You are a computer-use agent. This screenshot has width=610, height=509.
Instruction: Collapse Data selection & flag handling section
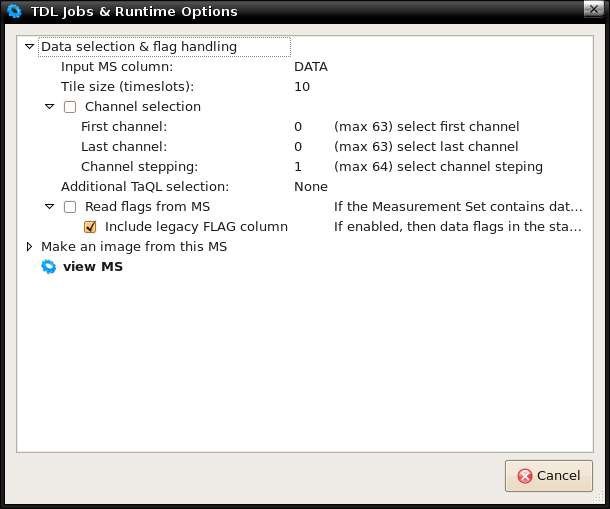tap(29, 47)
